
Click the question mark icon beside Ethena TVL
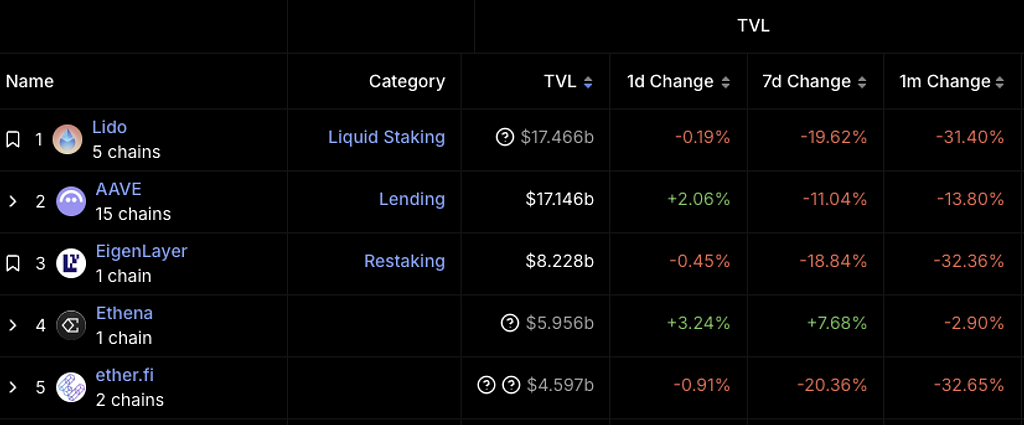pos(509,323)
